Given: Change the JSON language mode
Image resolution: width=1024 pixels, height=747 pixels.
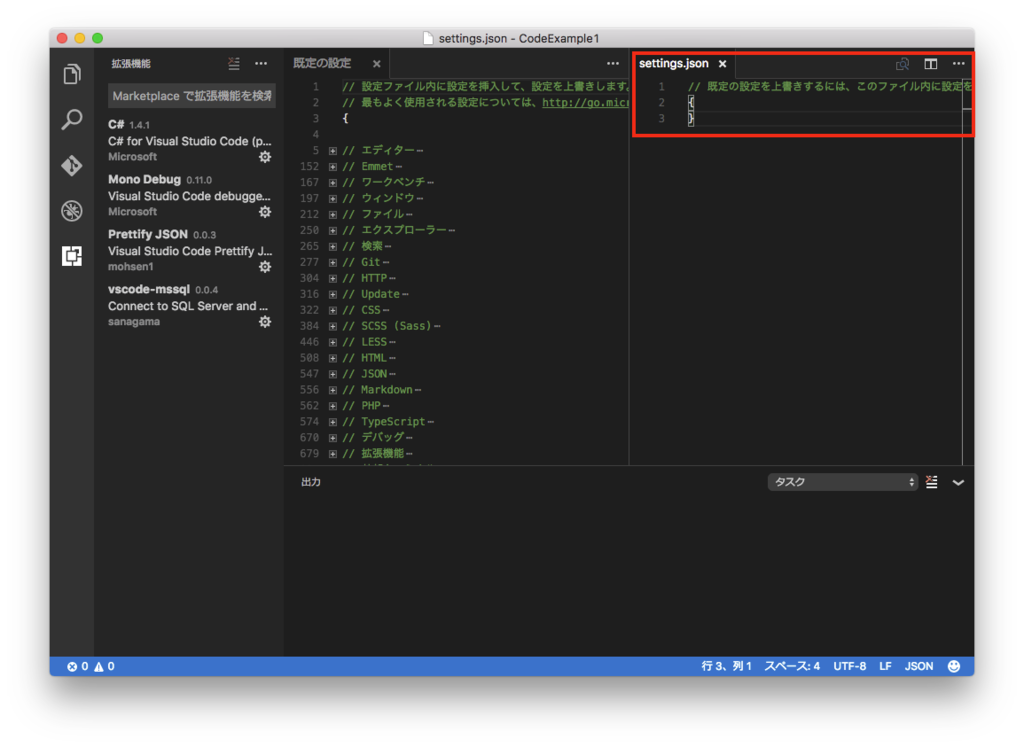Looking at the screenshot, I should point(918,666).
